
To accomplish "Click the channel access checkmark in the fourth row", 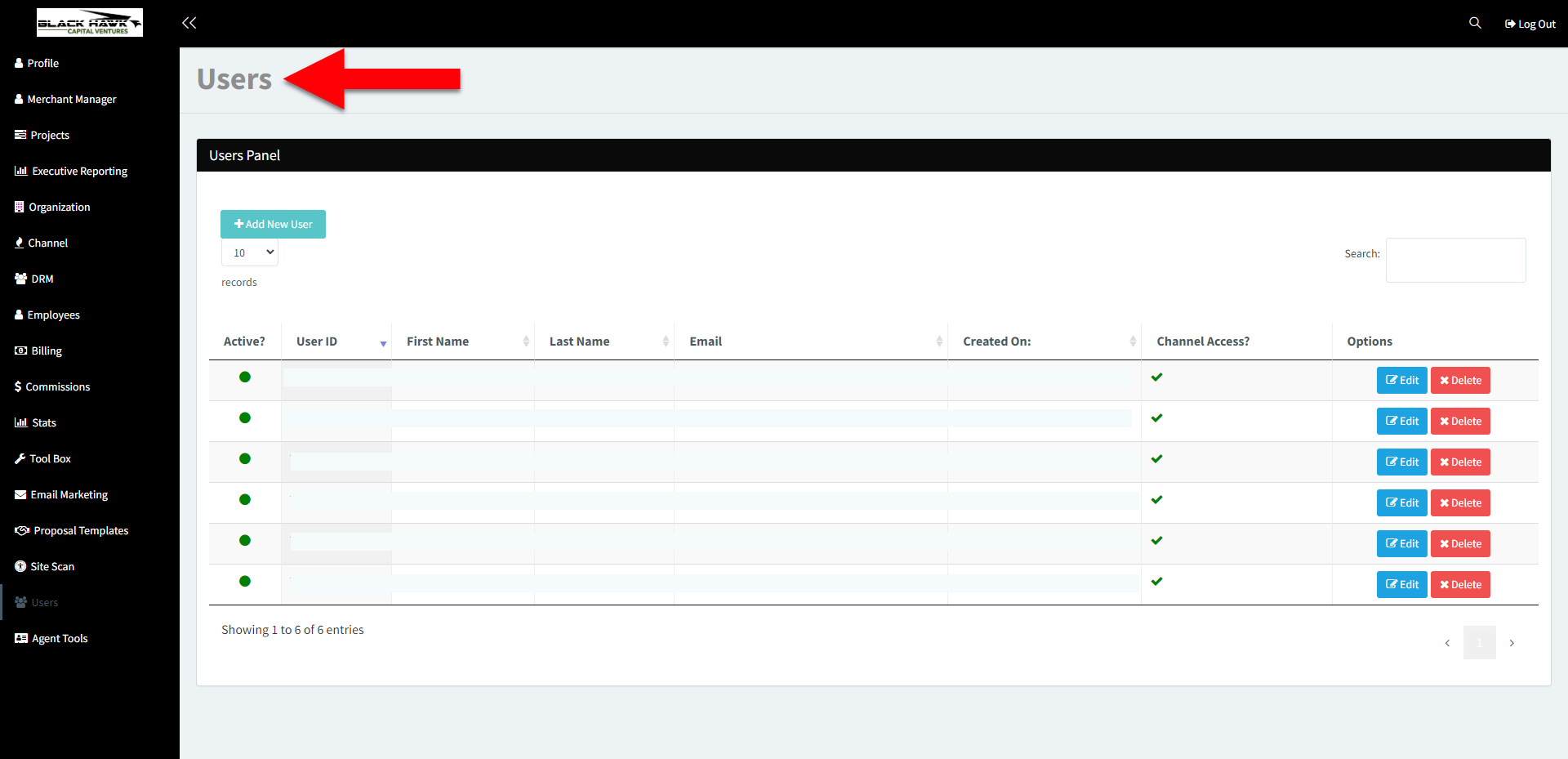I will (x=1156, y=499).
